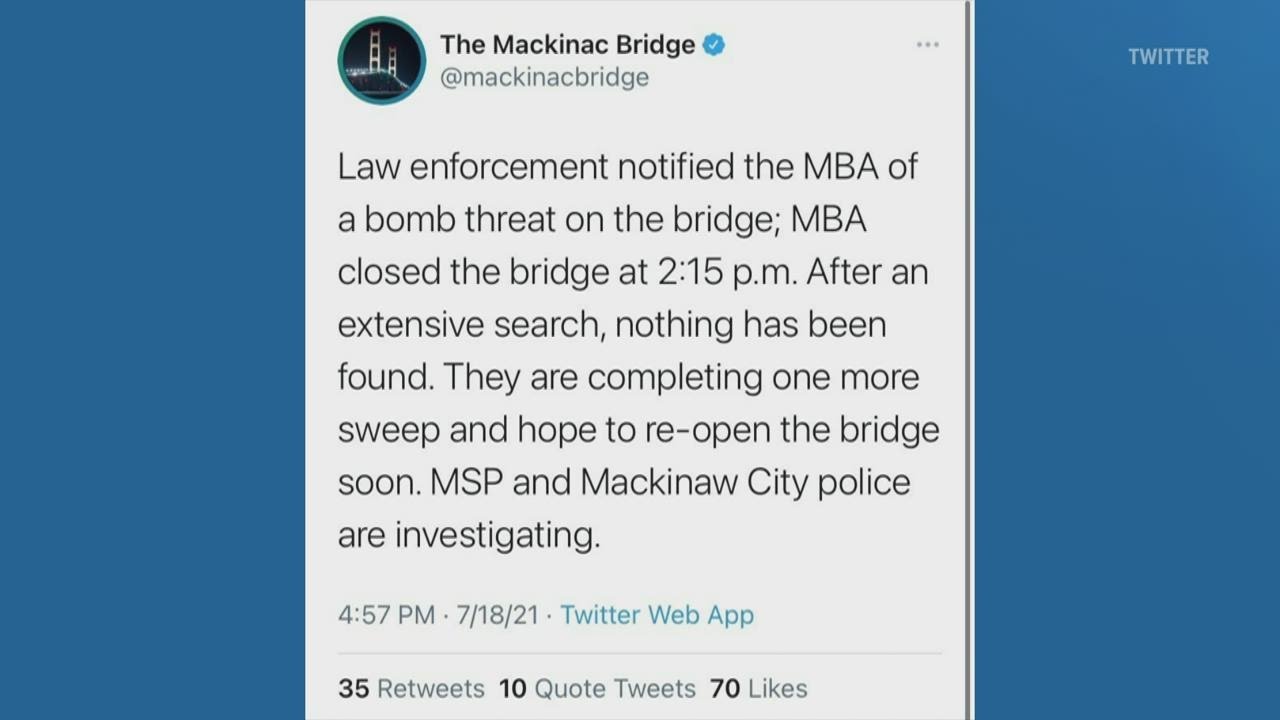Click the 4:57 PM tweet timestamp
Screen dimensions: 1280x720
pos(386,614)
